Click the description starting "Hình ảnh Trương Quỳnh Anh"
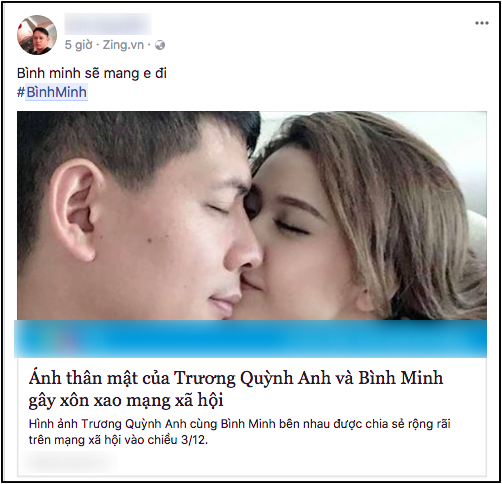 coord(240,424)
